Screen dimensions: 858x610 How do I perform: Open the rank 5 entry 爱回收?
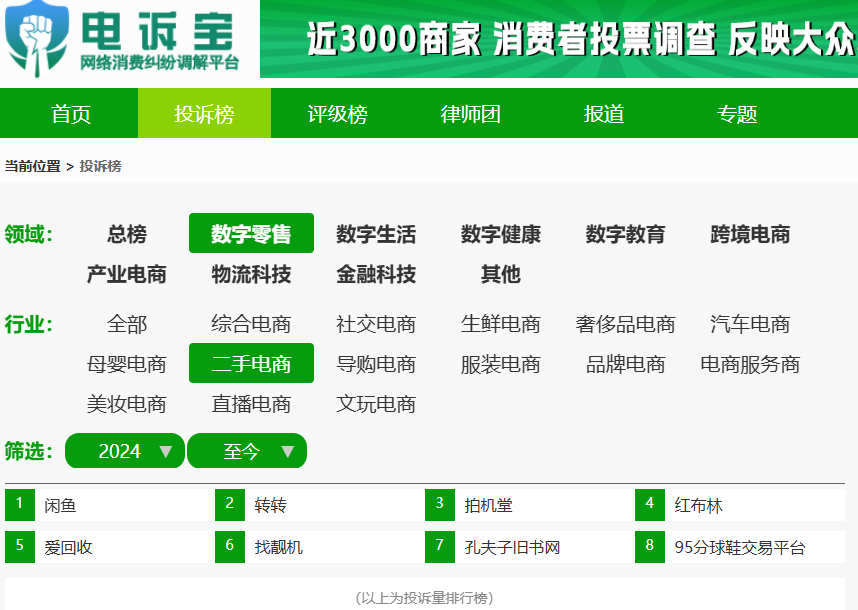point(68,547)
